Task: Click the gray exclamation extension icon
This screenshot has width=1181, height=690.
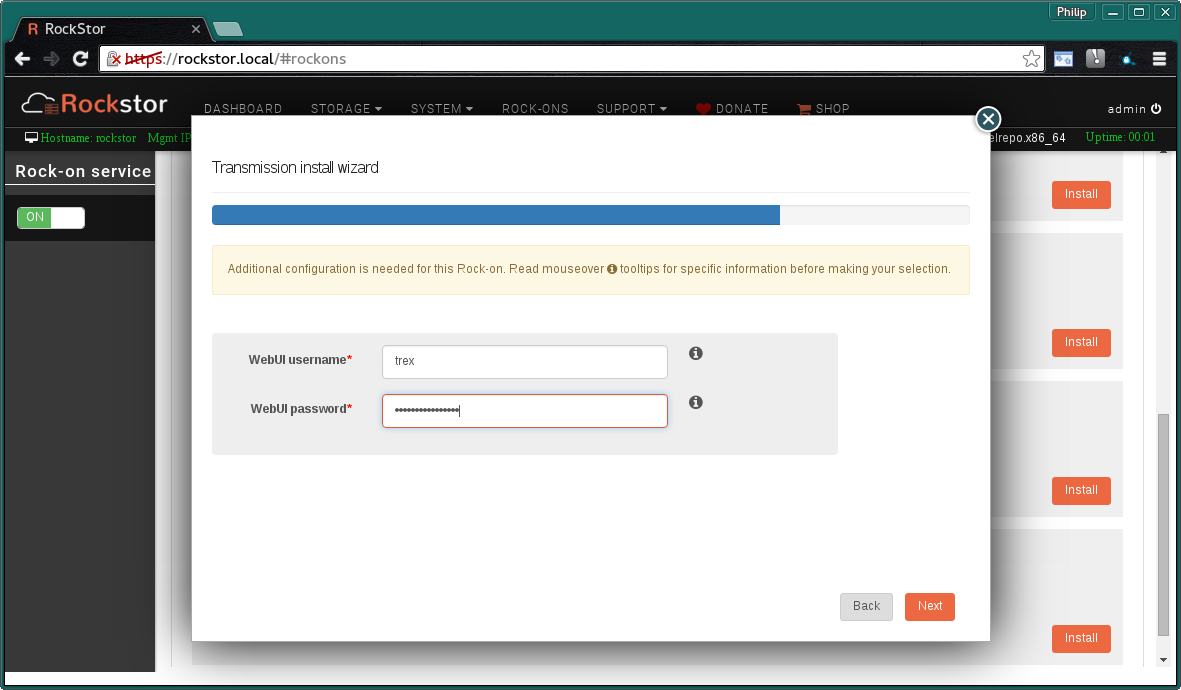Action: 1095,58
